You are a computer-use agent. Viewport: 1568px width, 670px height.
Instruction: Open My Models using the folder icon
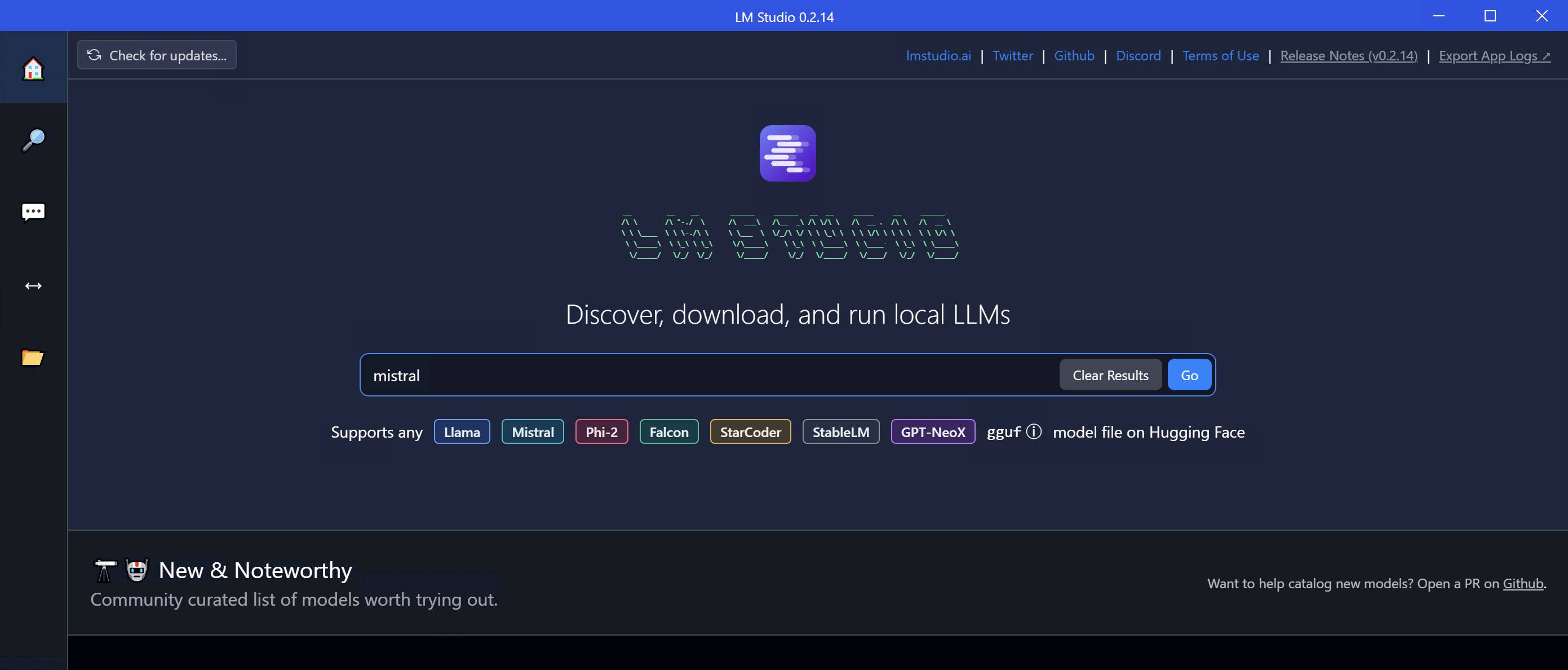click(x=33, y=358)
